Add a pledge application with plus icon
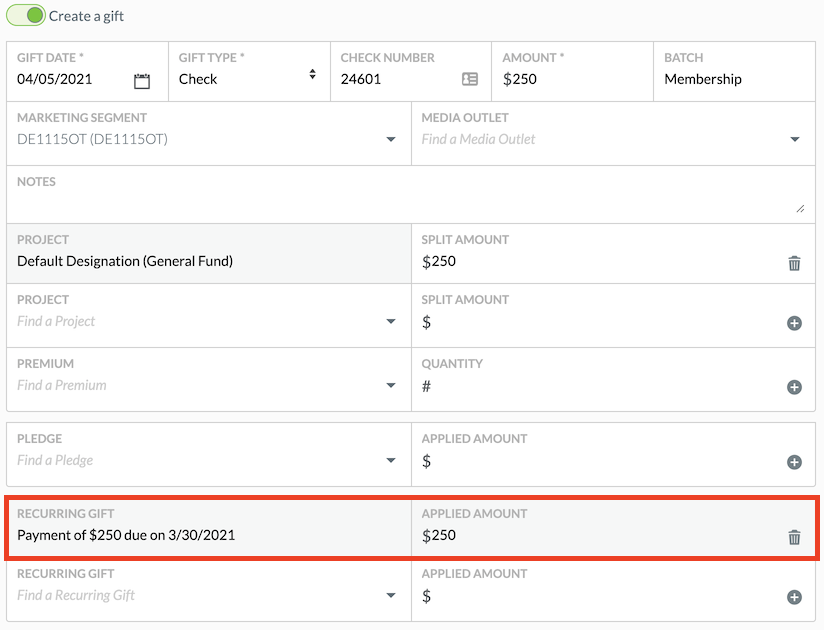The height and width of the screenshot is (630, 824). click(x=794, y=462)
